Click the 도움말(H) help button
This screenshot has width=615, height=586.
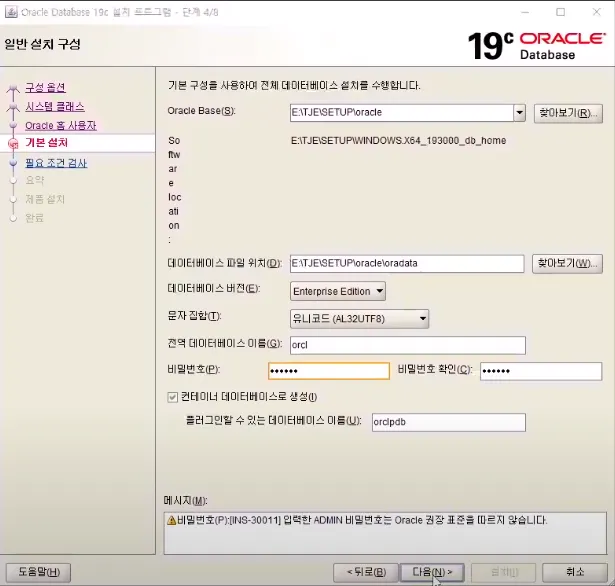[x=38, y=572]
